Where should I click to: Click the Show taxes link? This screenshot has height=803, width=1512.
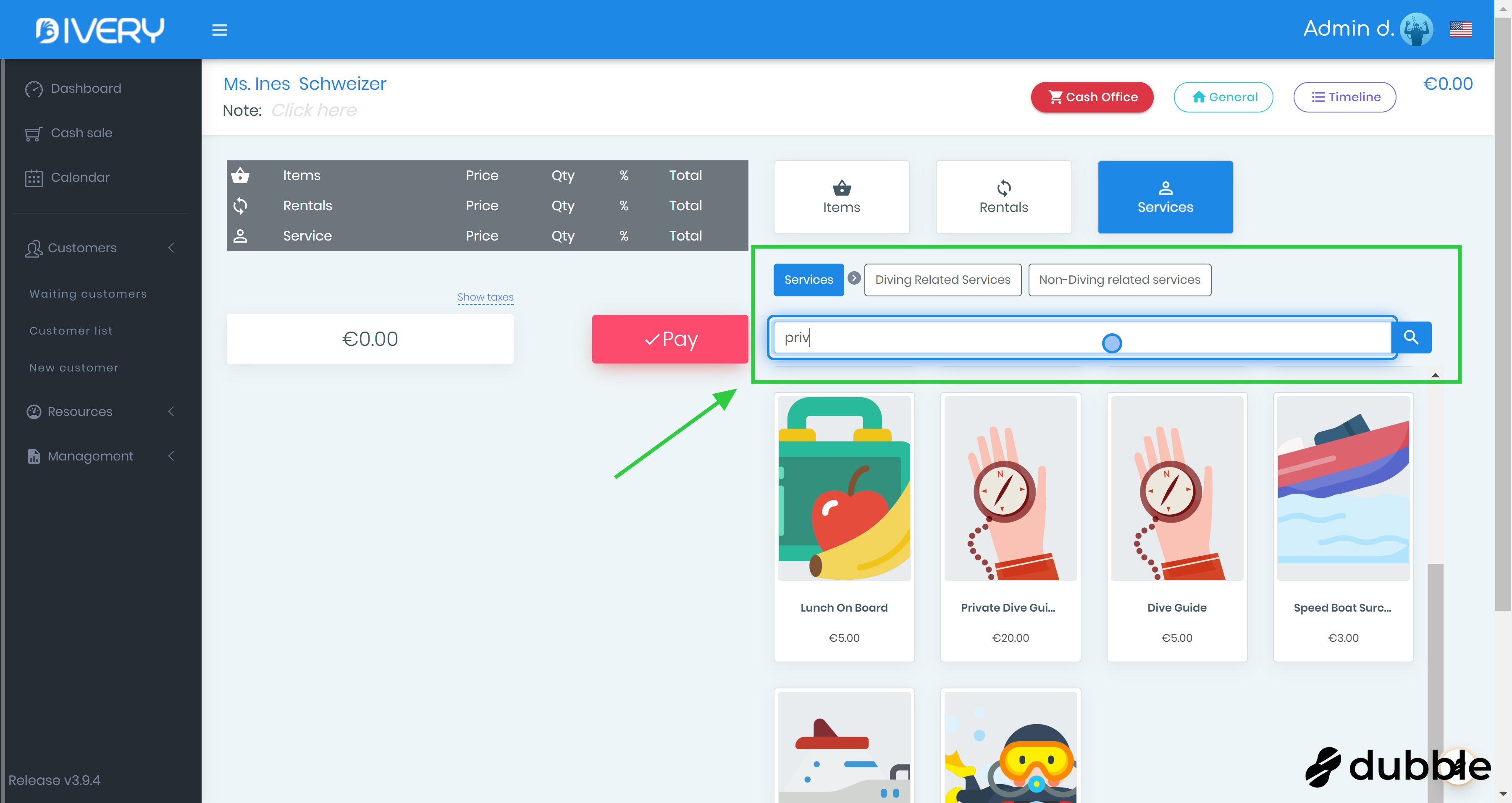click(485, 297)
